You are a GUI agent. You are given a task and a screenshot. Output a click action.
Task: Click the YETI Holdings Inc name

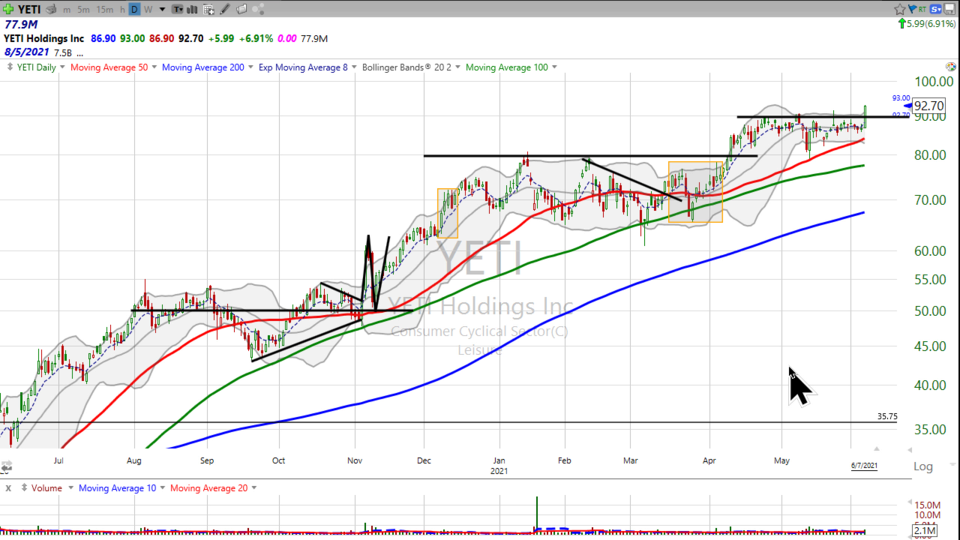[44, 39]
